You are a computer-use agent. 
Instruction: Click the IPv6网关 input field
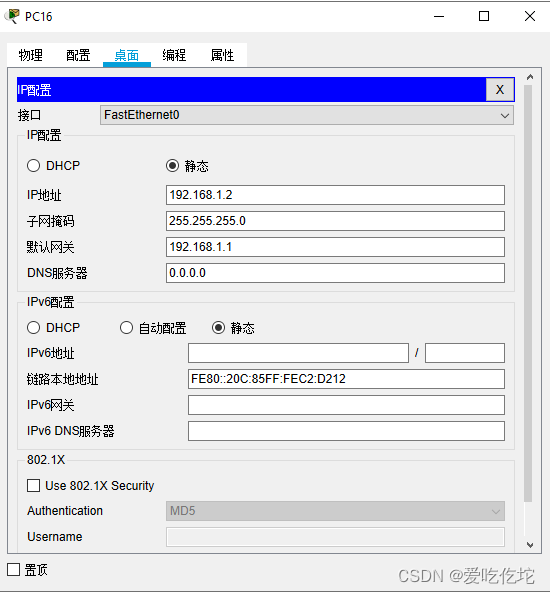pyautogui.click(x=346, y=405)
